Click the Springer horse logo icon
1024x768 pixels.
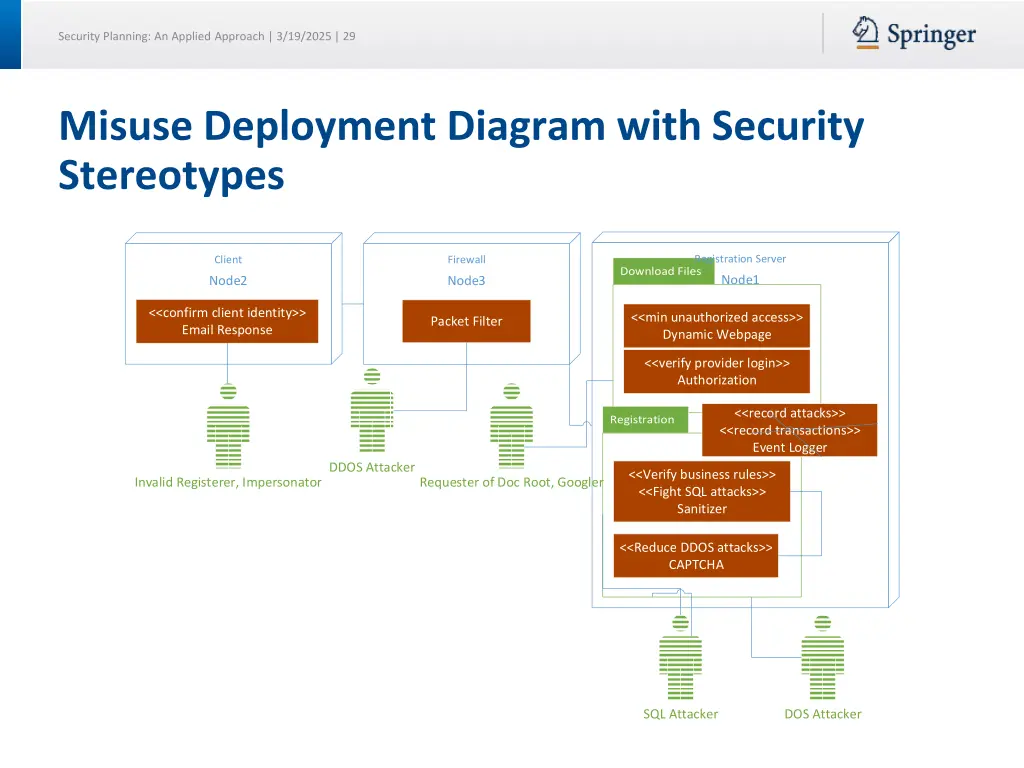point(865,33)
